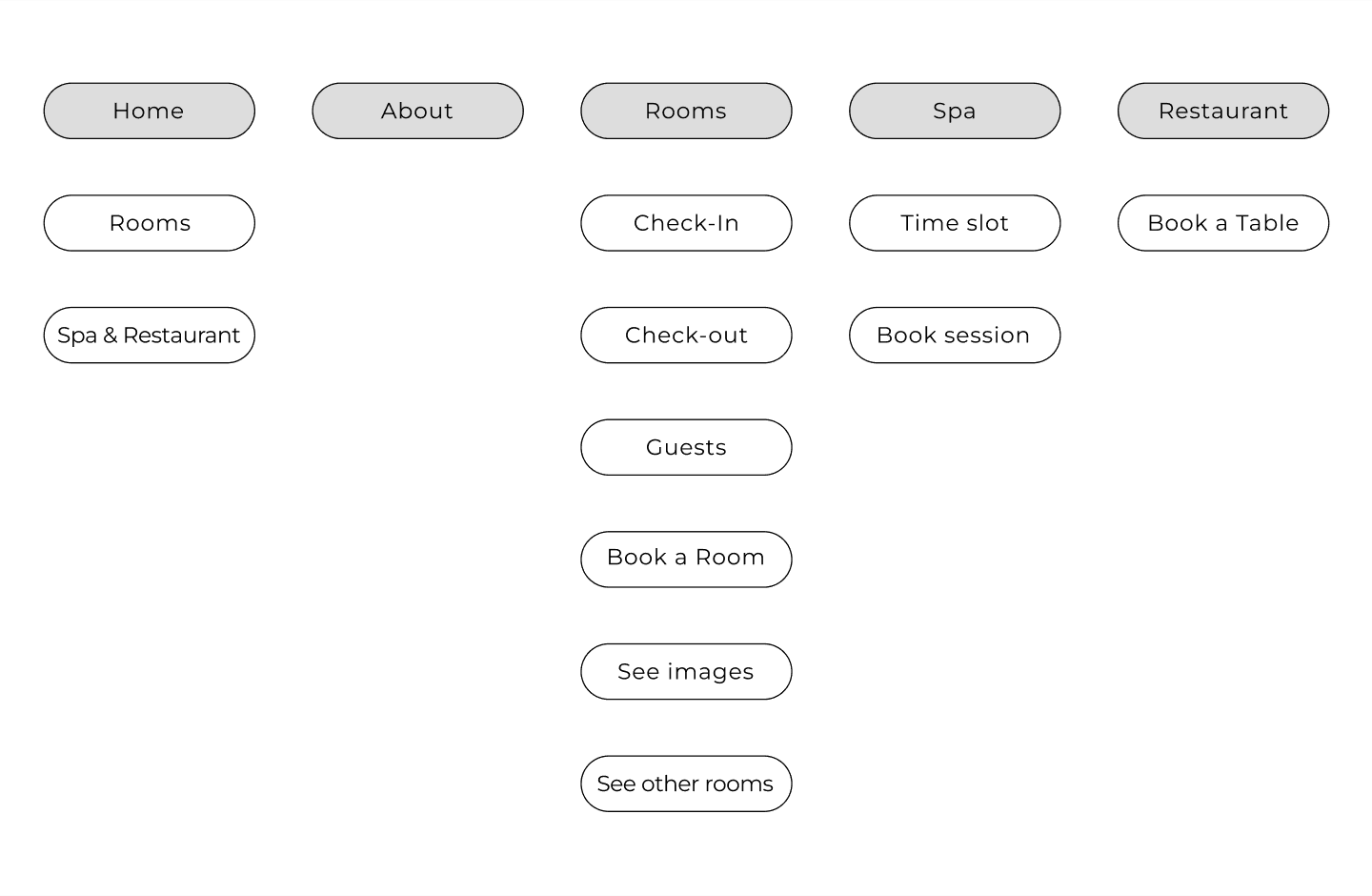Select the Check-In node
1372x896 pixels.
(686, 223)
